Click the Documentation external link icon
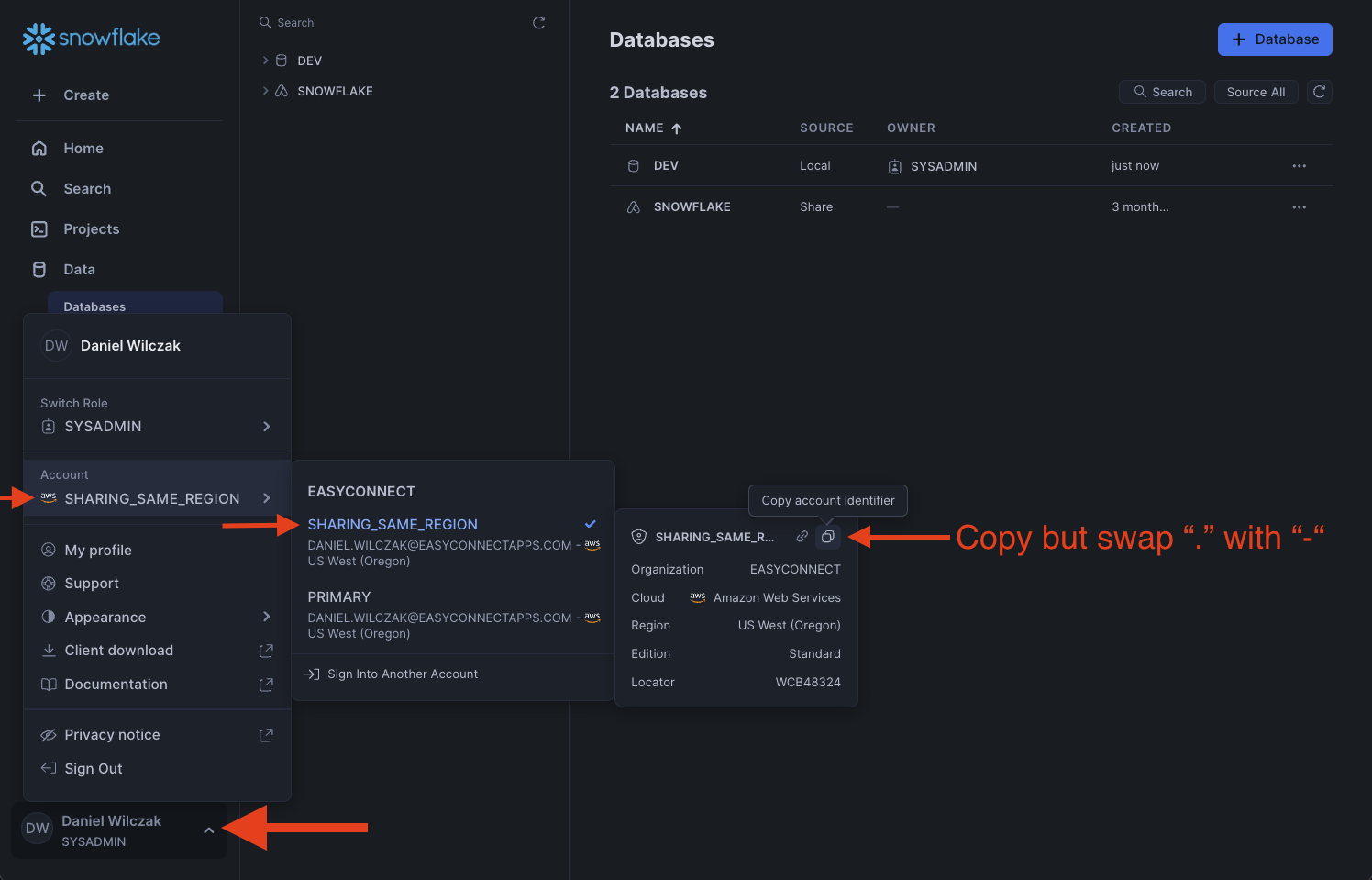1372x880 pixels. click(x=266, y=685)
